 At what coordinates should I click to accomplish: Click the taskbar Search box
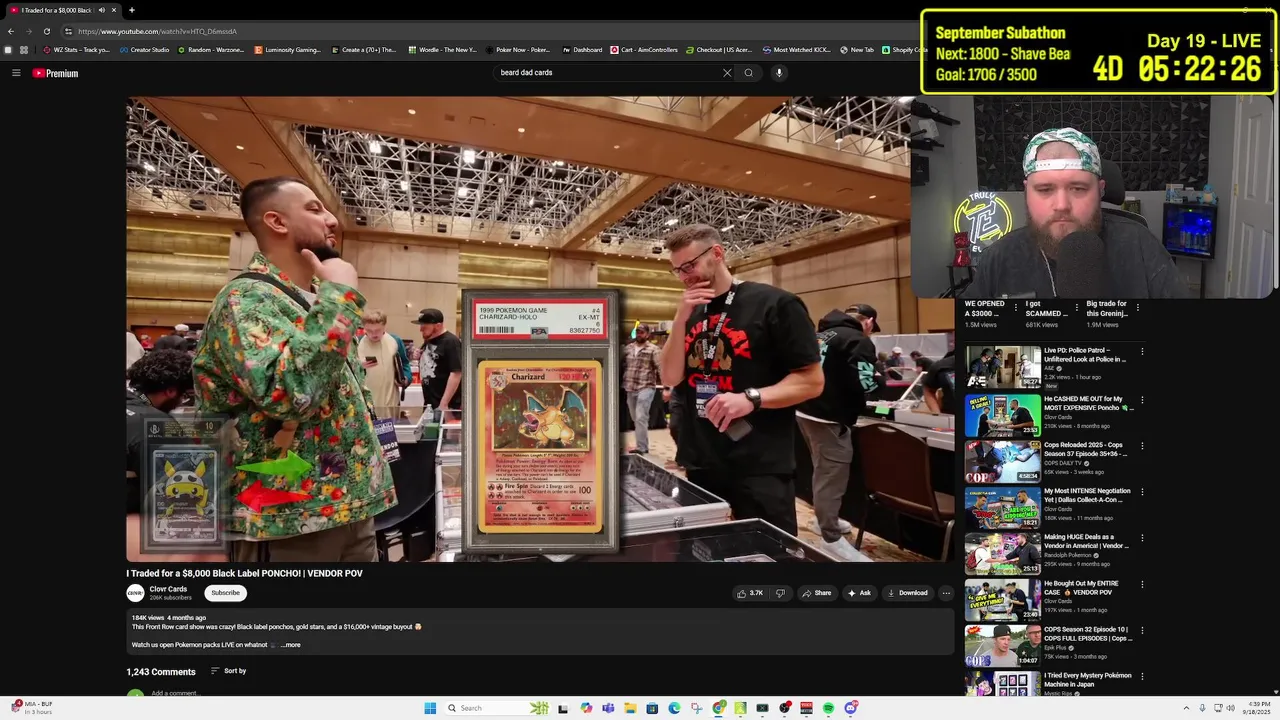(x=499, y=708)
